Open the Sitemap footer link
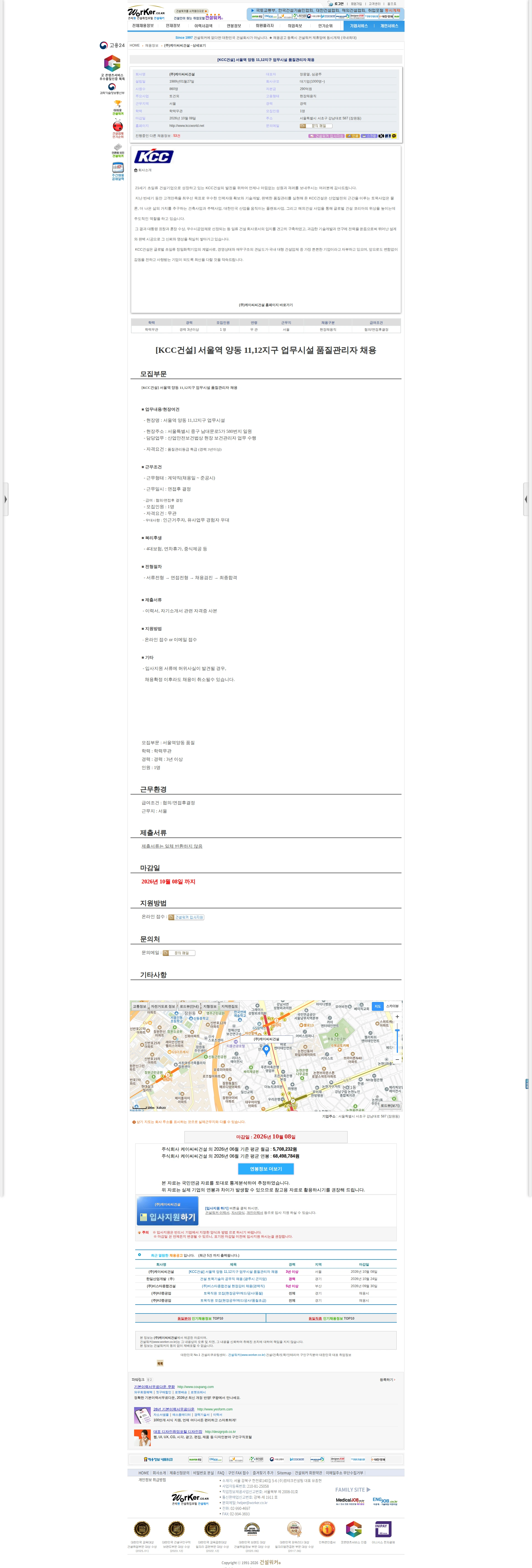532x1568 pixels. coord(284,1473)
